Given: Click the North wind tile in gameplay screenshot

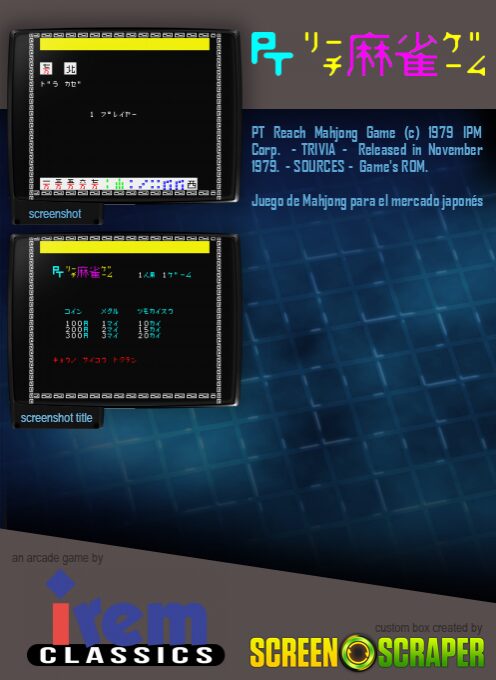Looking at the screenshot, I should pos(70,68).
